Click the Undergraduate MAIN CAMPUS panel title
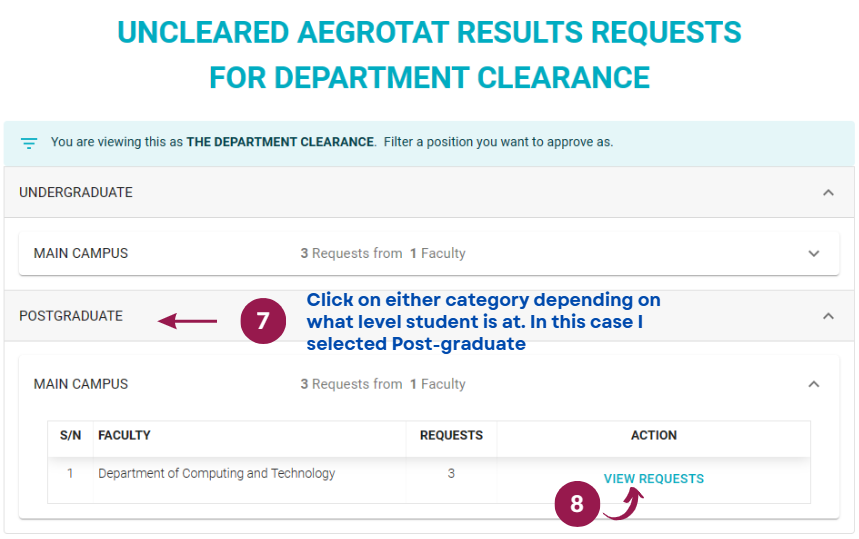The image size is (859, 539). coord(81,254)
